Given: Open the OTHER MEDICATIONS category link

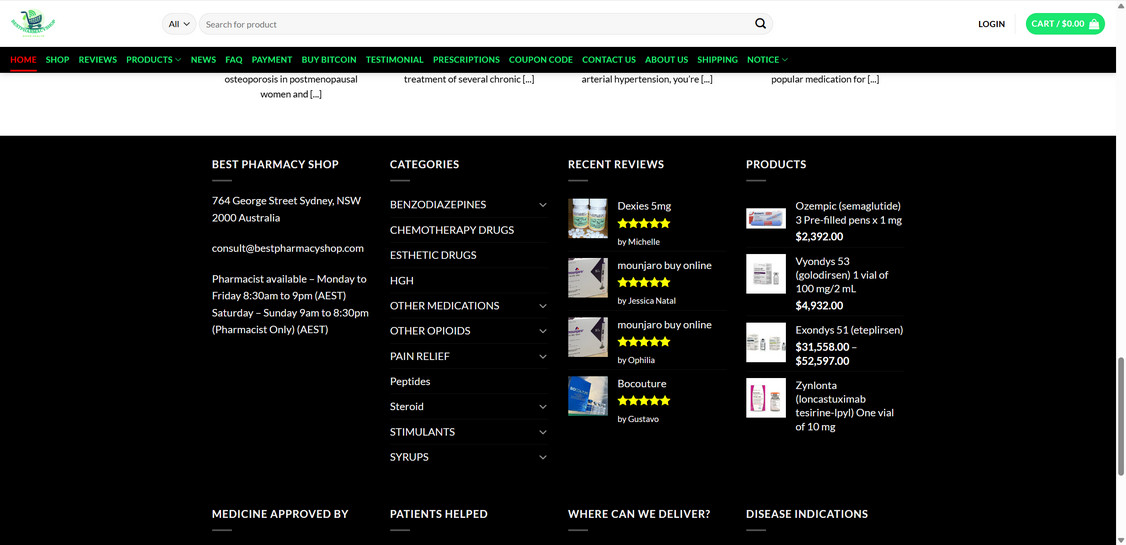Looking at the screenshot, I should coord(445,305).
